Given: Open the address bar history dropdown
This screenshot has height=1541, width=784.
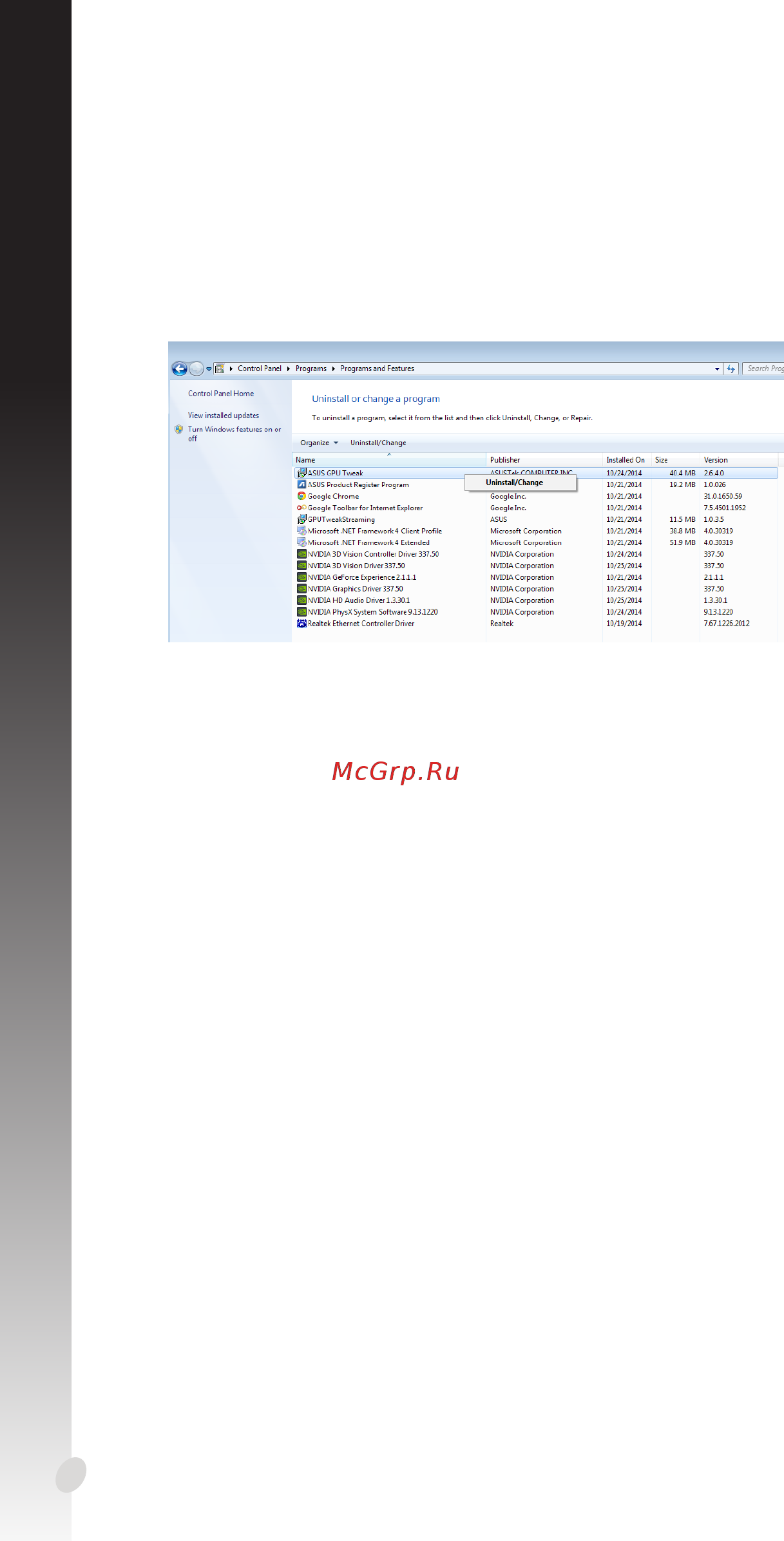Looking at the screenshot, I should [x=717, y=369].
